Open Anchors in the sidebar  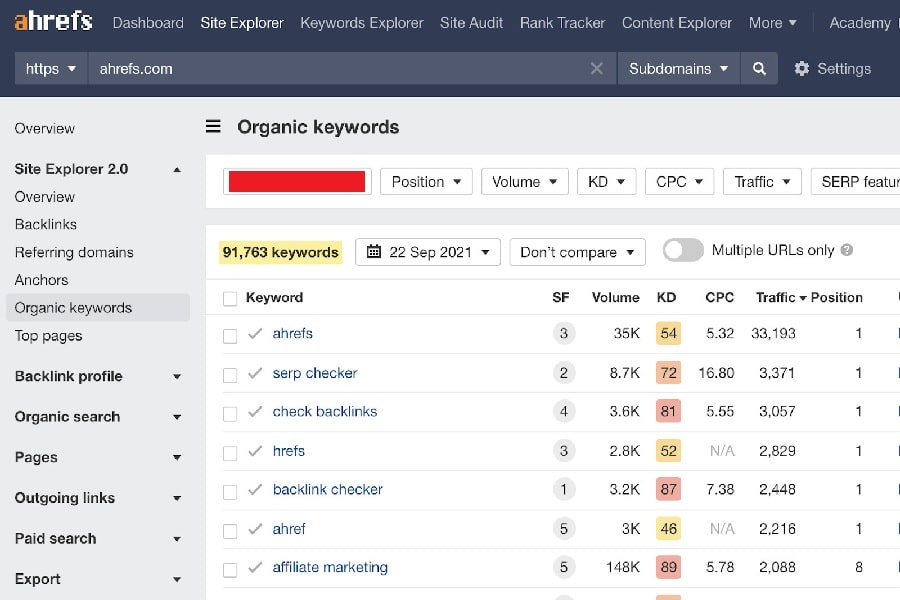coord(41,280)
